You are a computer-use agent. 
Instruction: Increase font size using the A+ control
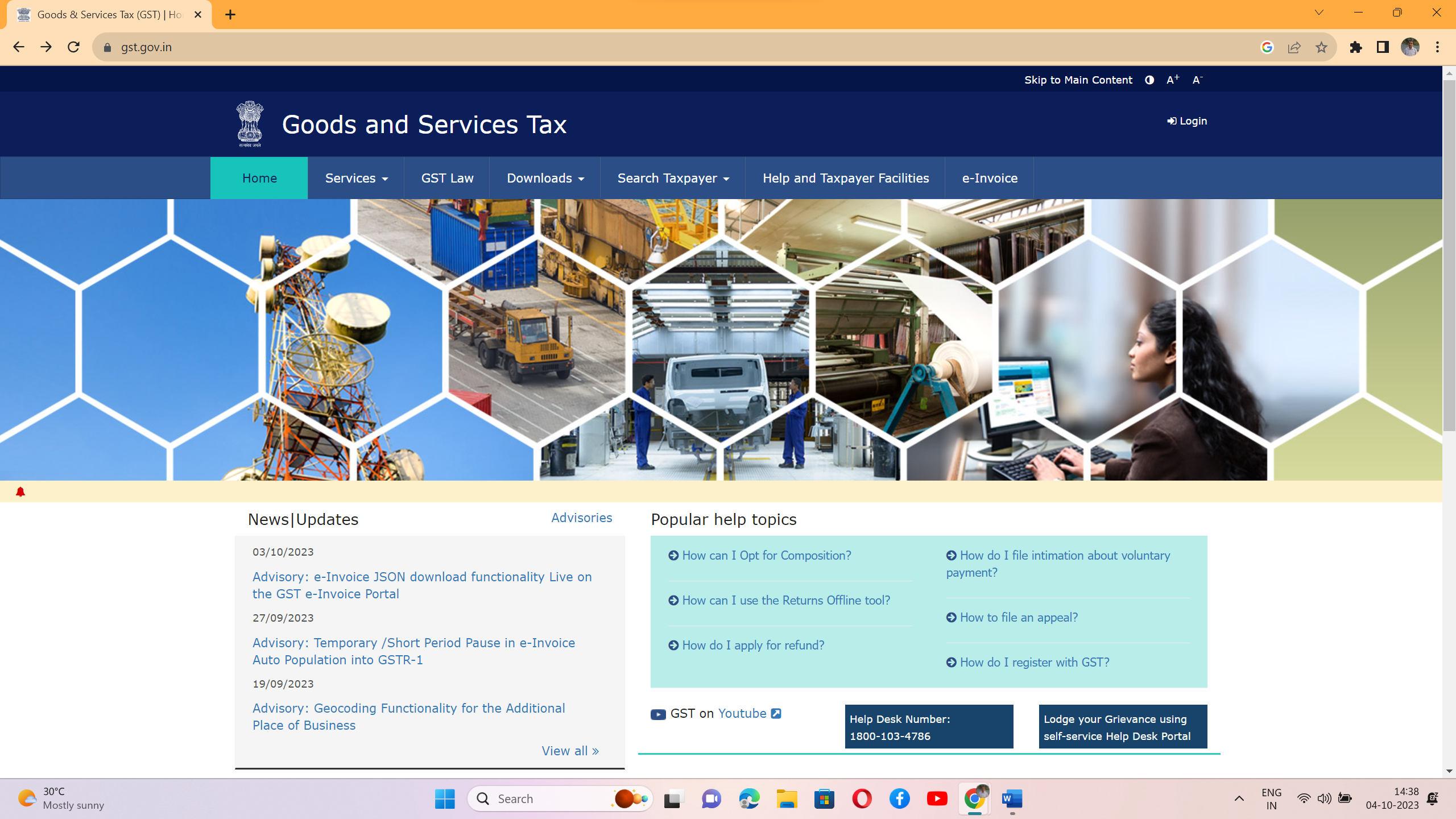point(1172,80)
